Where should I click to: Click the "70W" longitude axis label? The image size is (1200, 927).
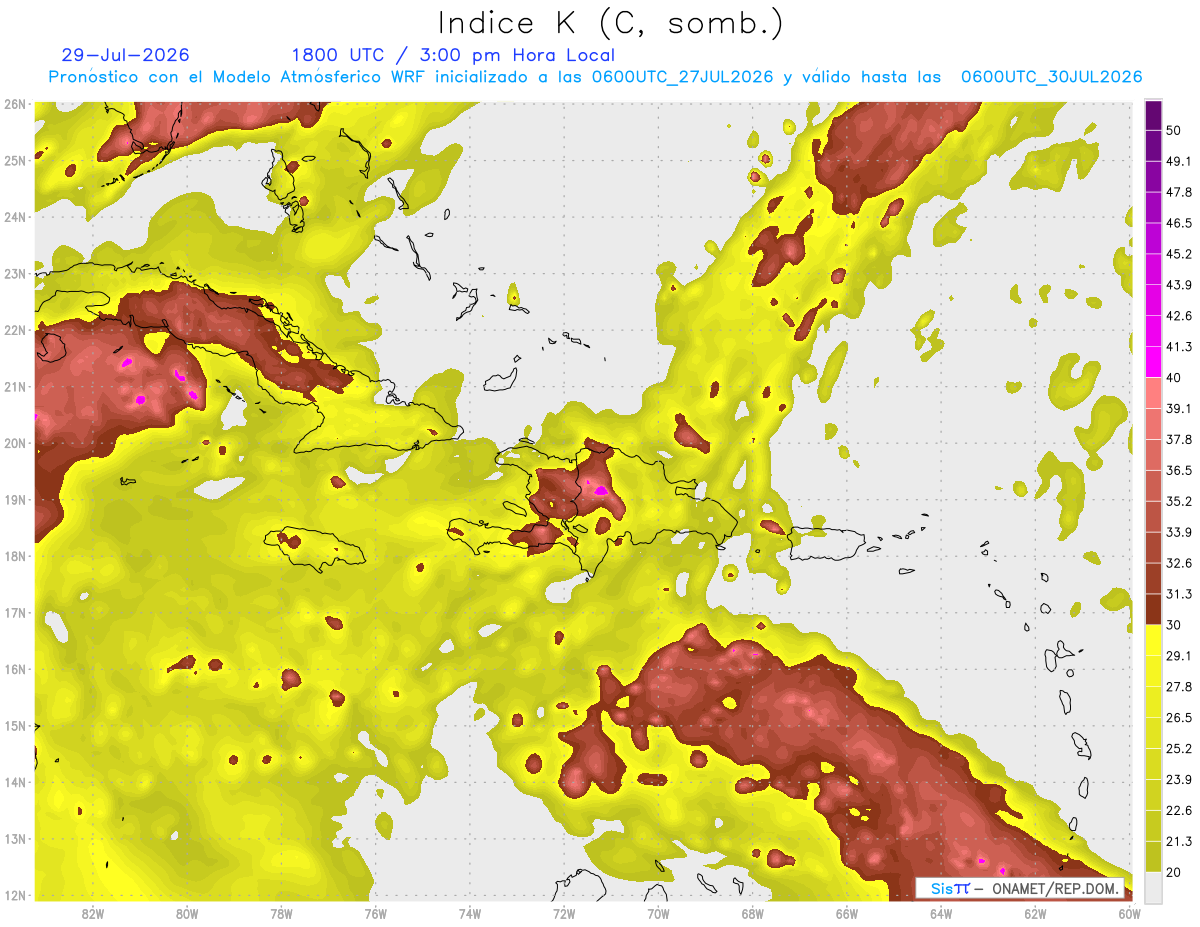tap(658, 914)
